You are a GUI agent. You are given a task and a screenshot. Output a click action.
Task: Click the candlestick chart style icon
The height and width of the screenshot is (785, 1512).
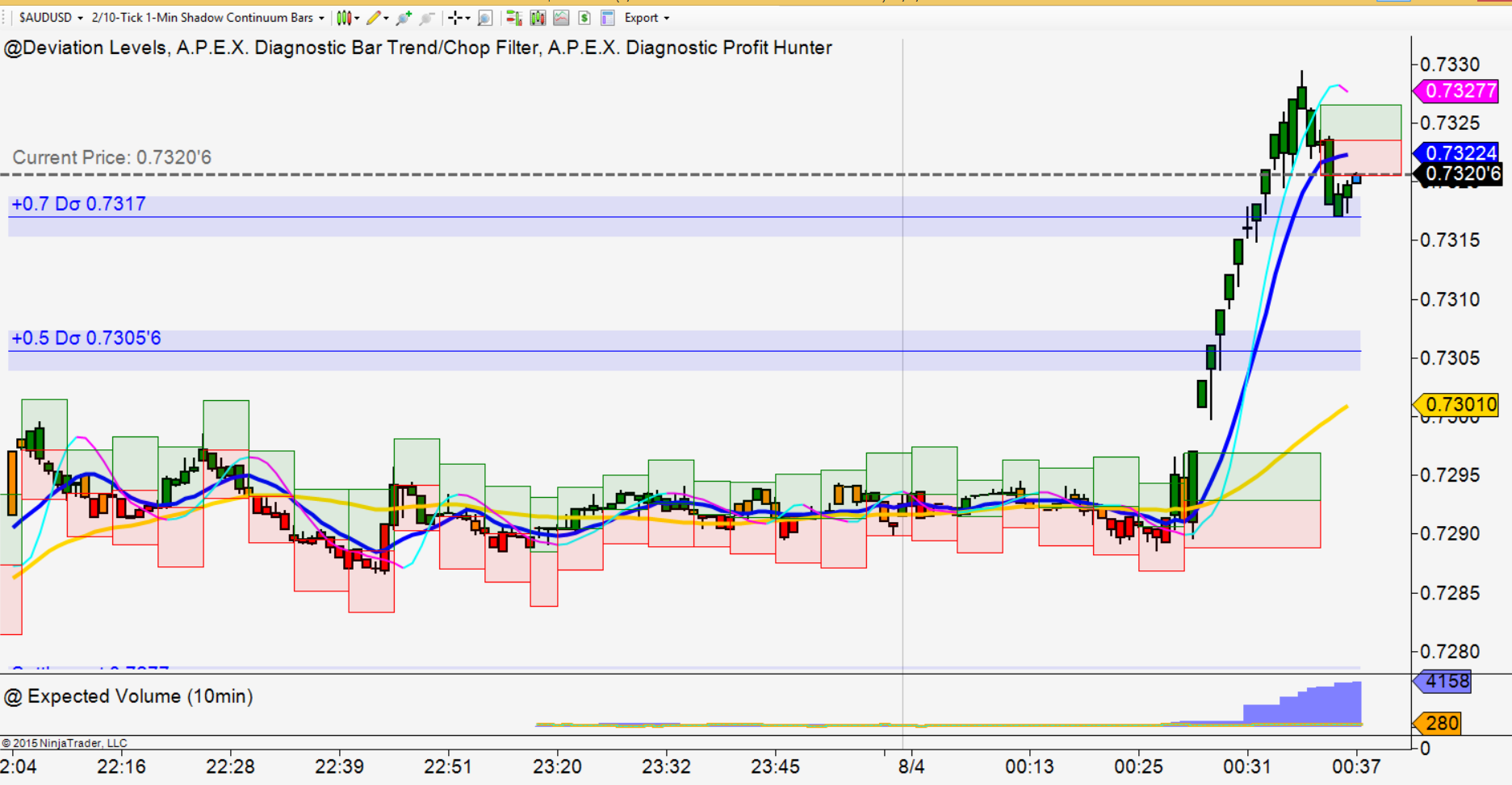pyautogui.click(x=345, y=18)
